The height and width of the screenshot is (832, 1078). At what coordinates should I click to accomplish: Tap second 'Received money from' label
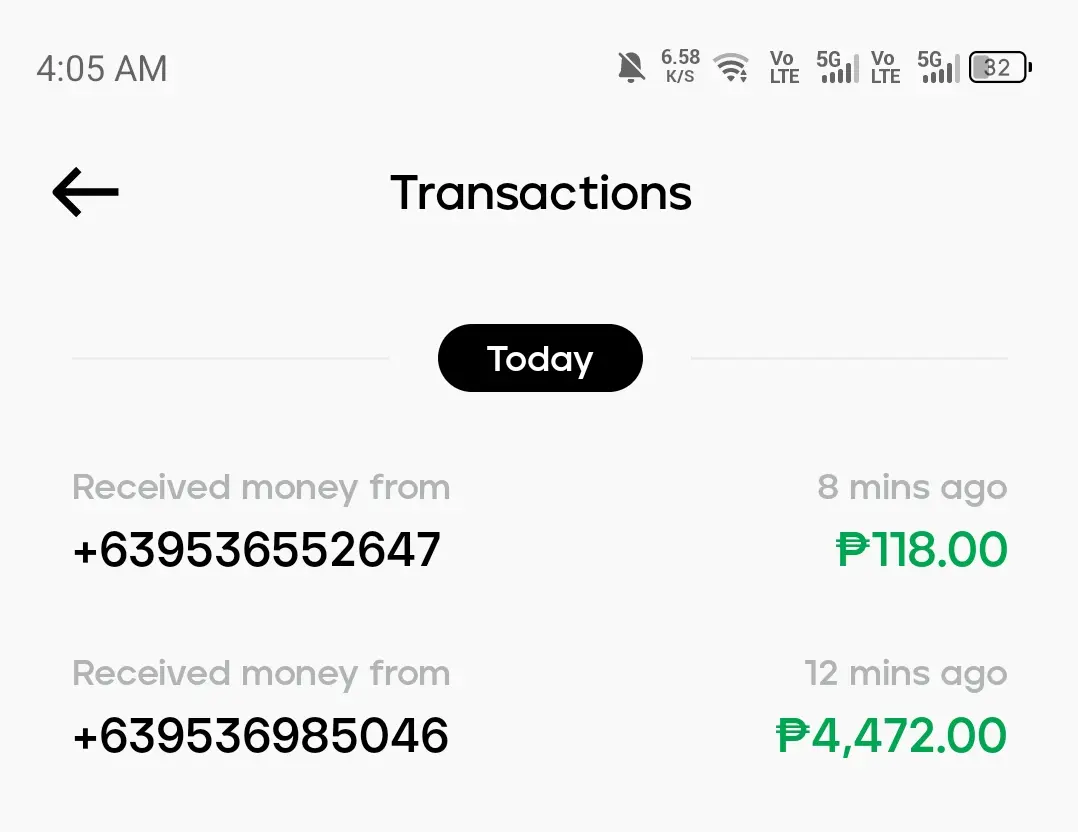pos(261,674)
